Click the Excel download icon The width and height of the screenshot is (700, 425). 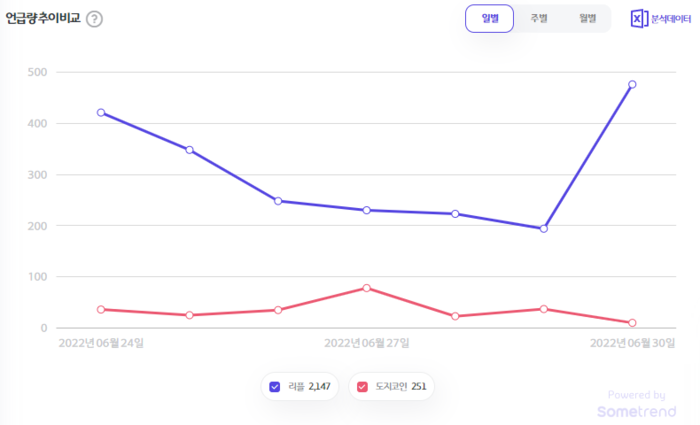click(639, 19)
